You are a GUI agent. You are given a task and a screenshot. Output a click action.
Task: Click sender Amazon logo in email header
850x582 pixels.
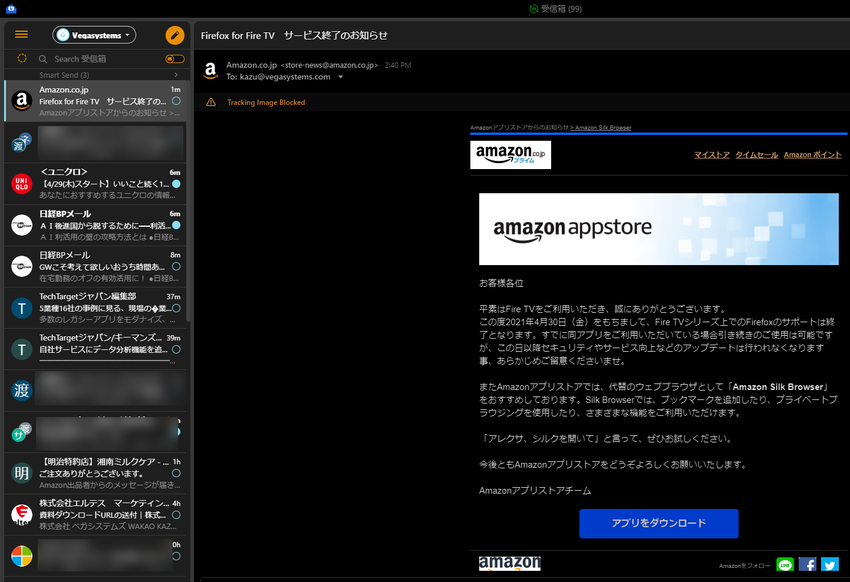[210, 71]
